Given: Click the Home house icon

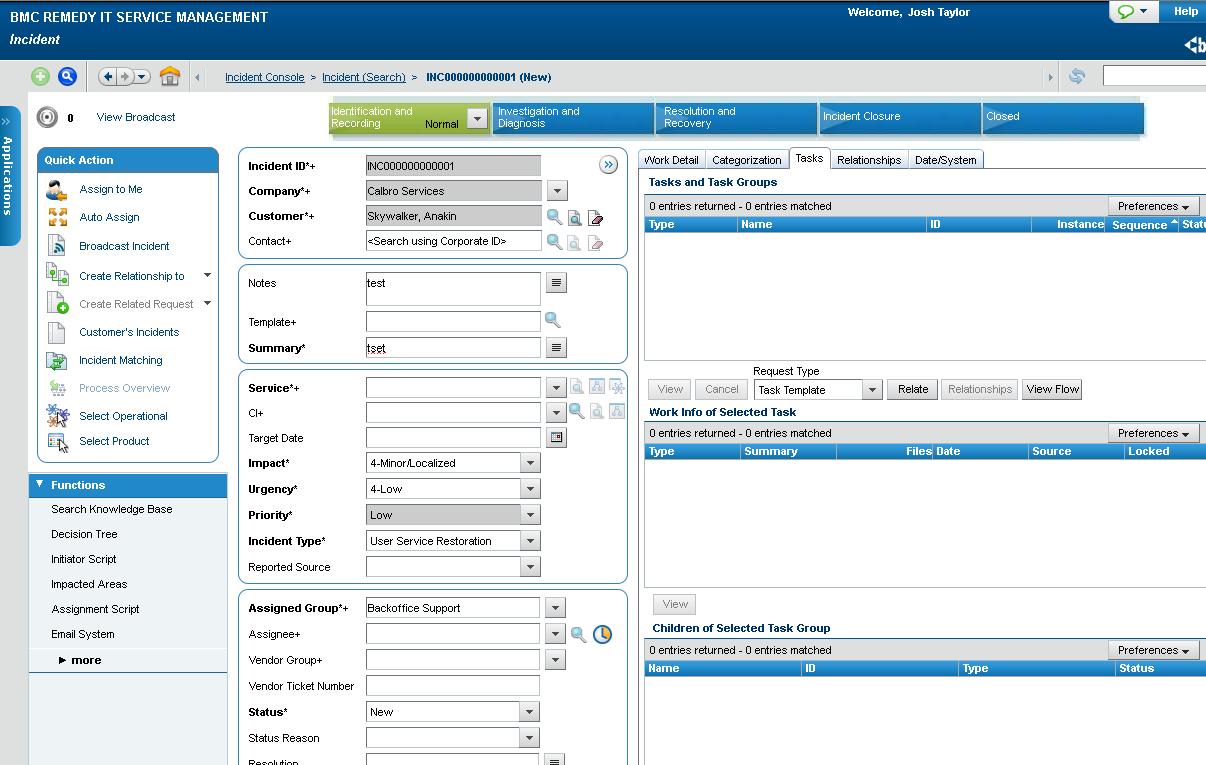Looking at the screenshot, I should pos(170,76).
